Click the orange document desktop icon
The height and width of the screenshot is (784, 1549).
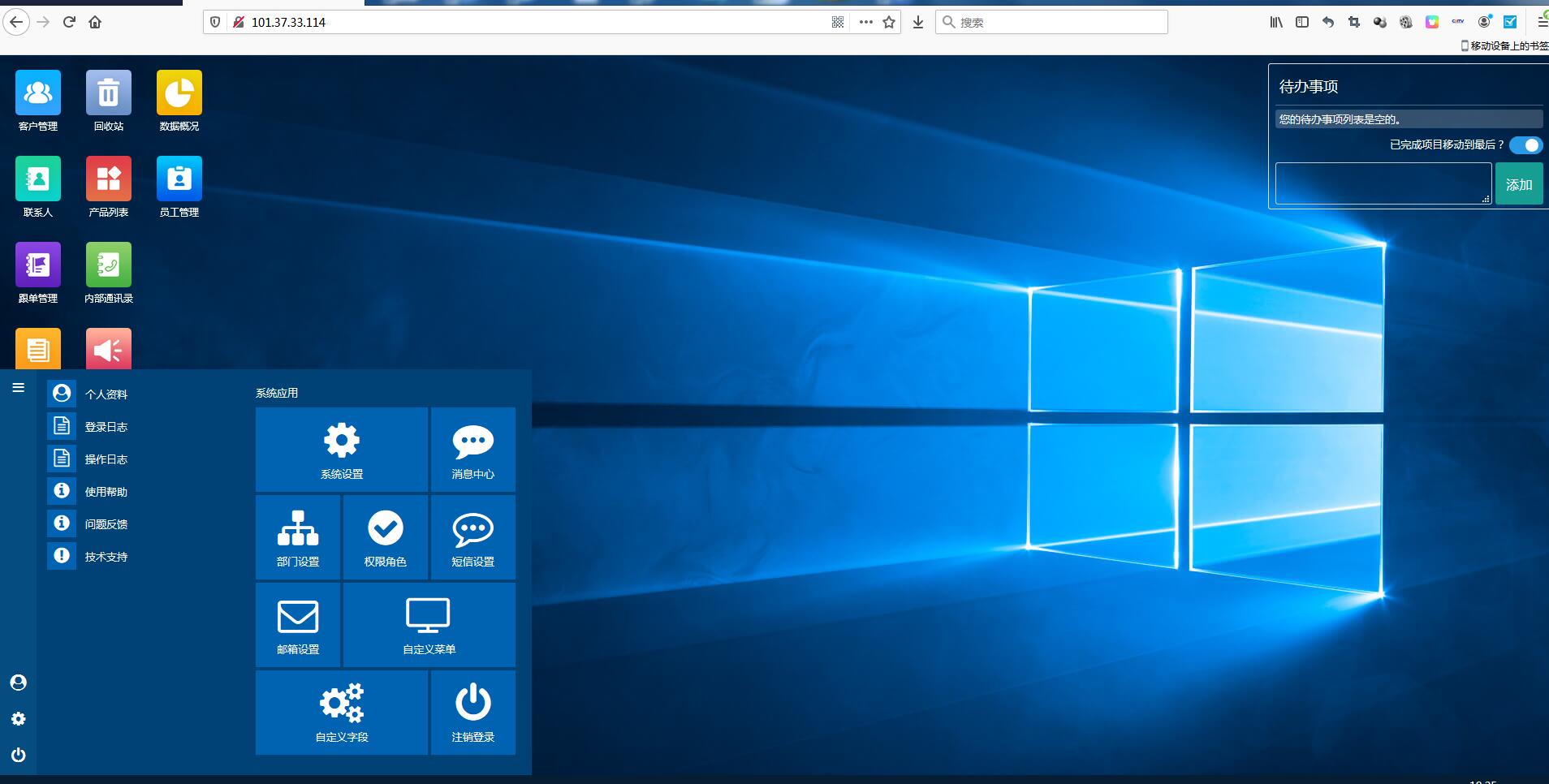coord(37,349)
